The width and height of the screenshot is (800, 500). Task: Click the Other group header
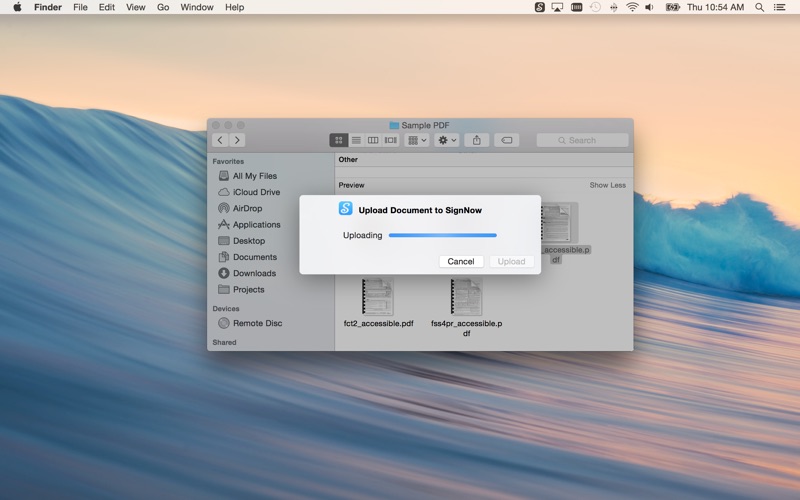pos(348,160)
